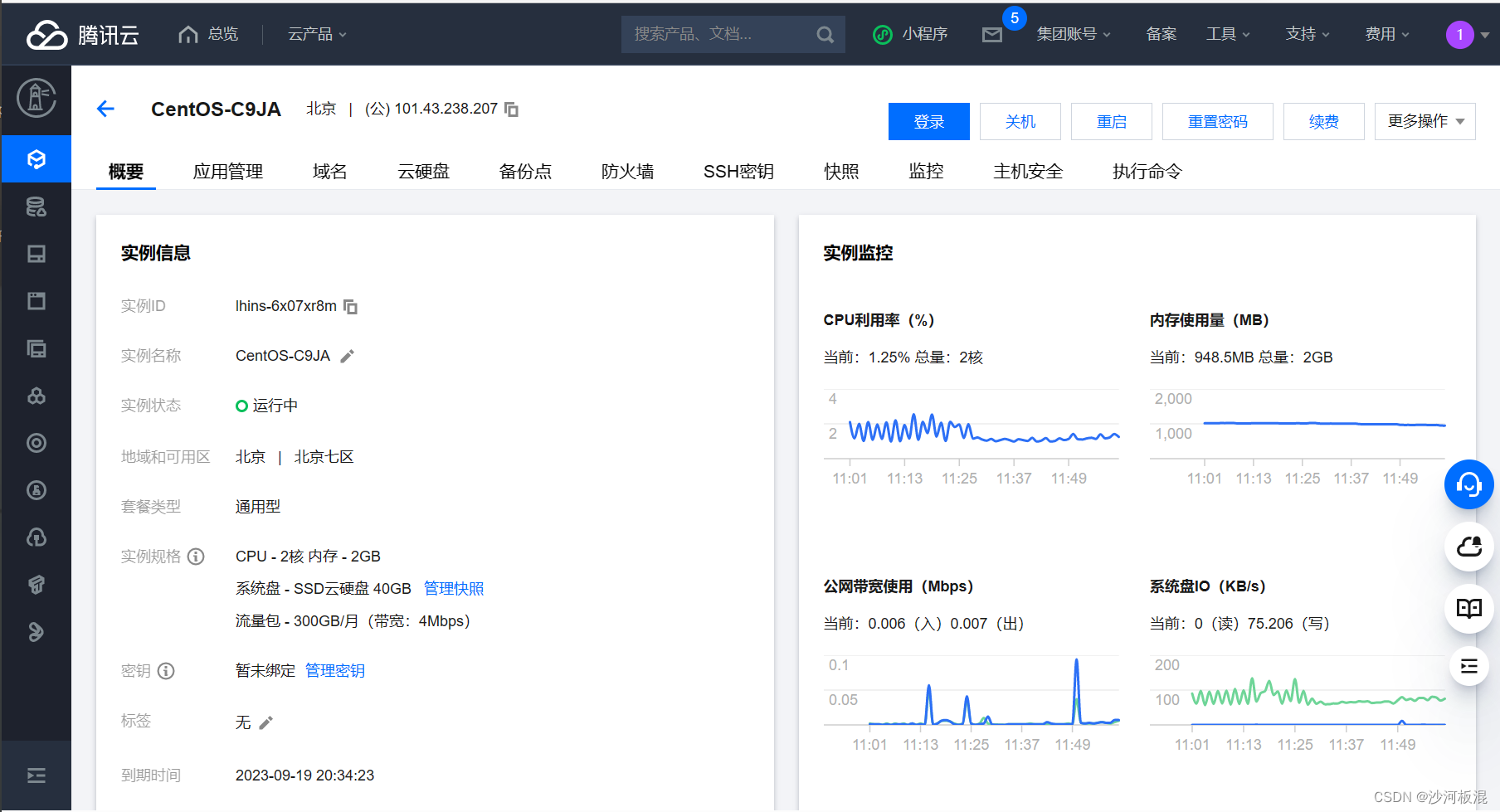
Task: Switch to the SSH key tab
Action: coord(738,172)
